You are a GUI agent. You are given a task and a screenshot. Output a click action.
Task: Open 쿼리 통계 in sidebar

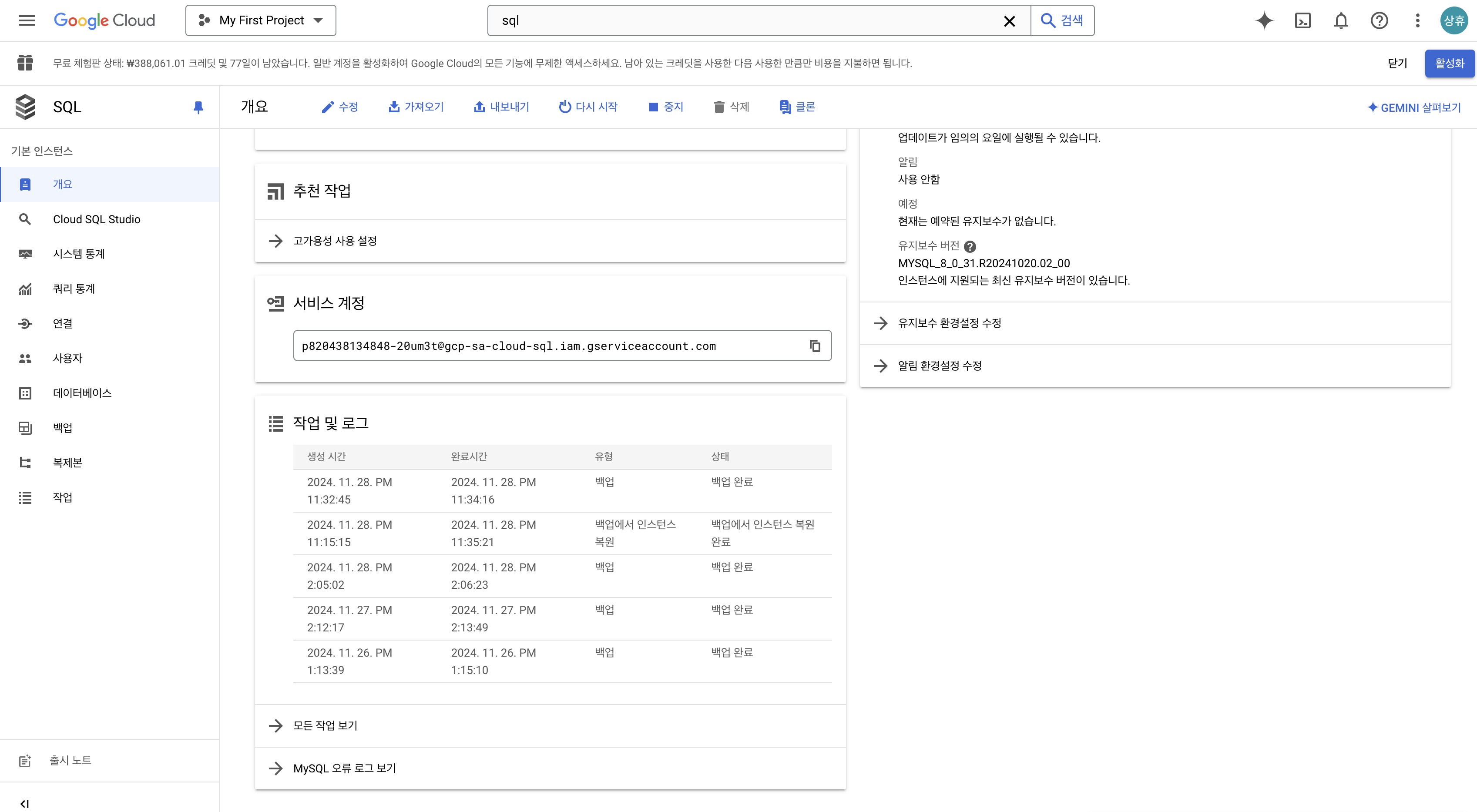tap(110, 289)
